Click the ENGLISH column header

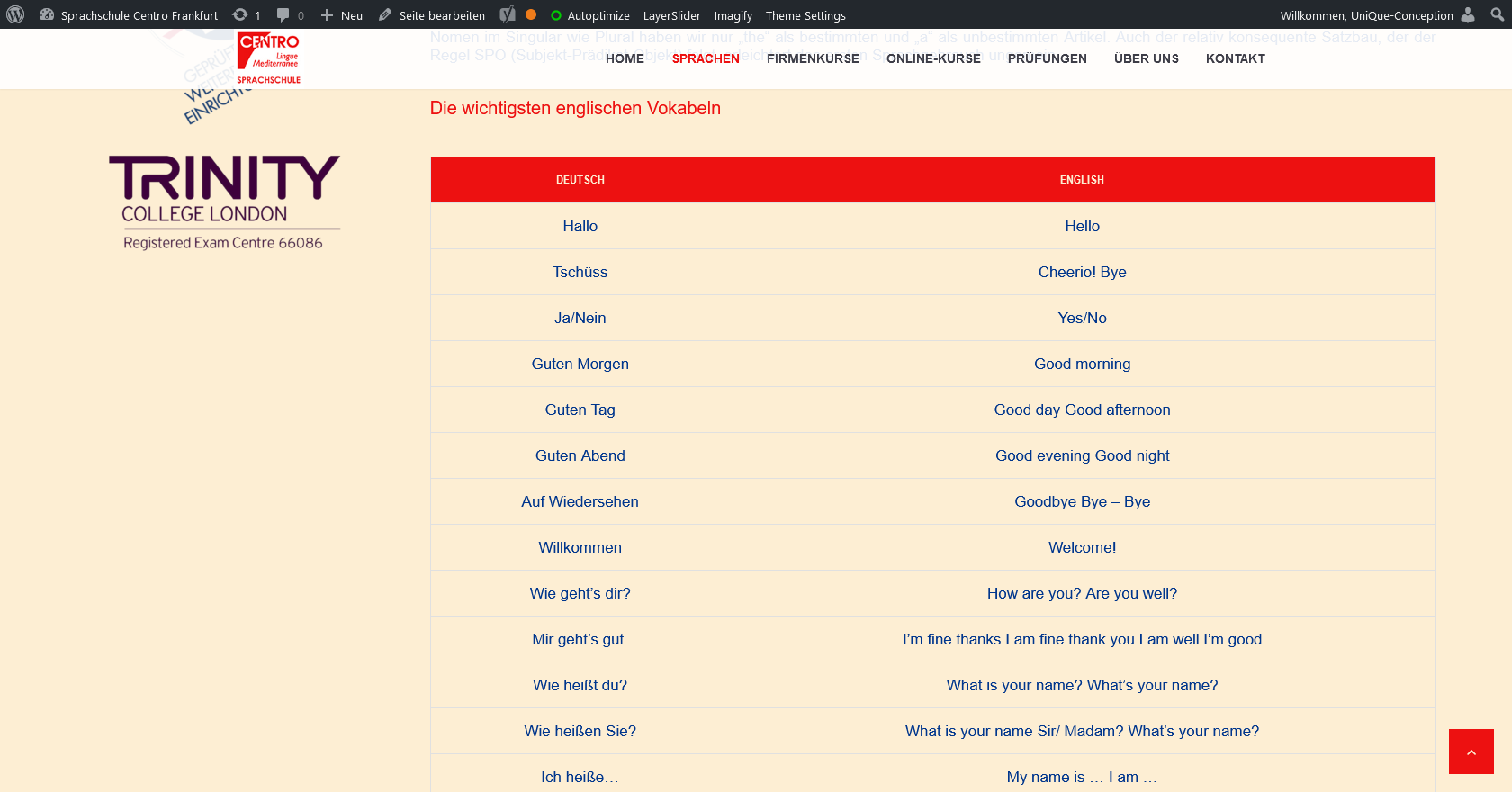tap(1082, 180)
